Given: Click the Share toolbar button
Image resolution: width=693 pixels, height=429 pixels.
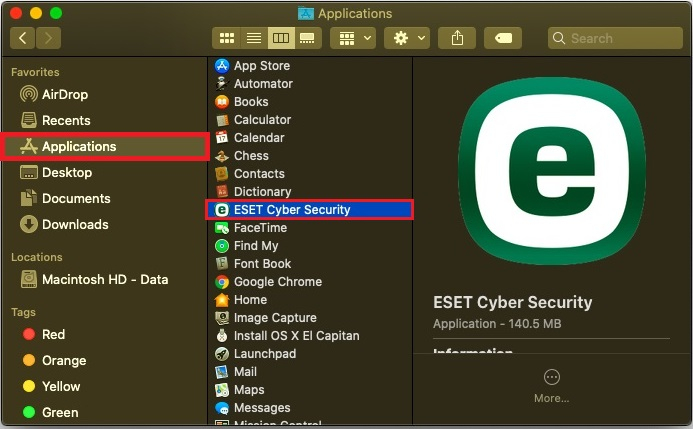Looking at the screenshot, I should point(457,38).
